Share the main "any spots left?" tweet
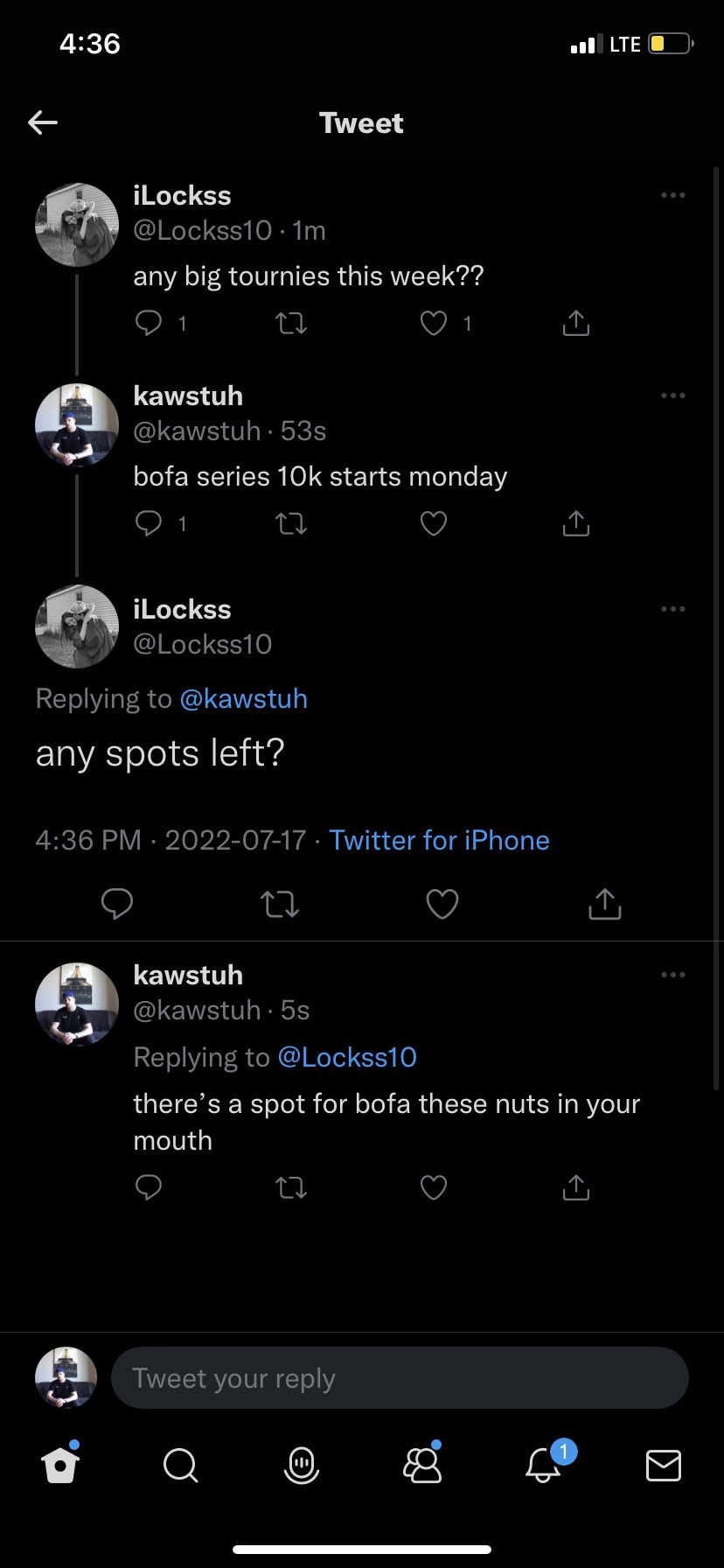 [605, 903]
